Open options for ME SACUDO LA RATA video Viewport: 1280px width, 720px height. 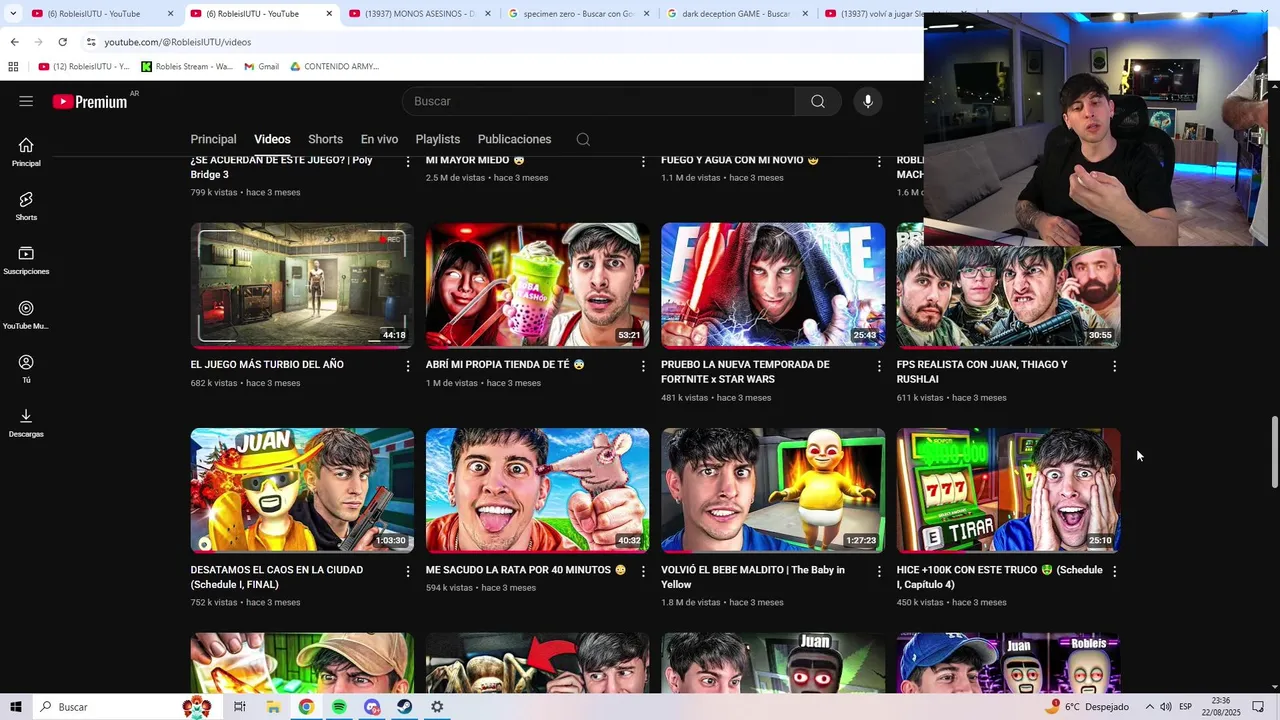(x=643, y=571)
